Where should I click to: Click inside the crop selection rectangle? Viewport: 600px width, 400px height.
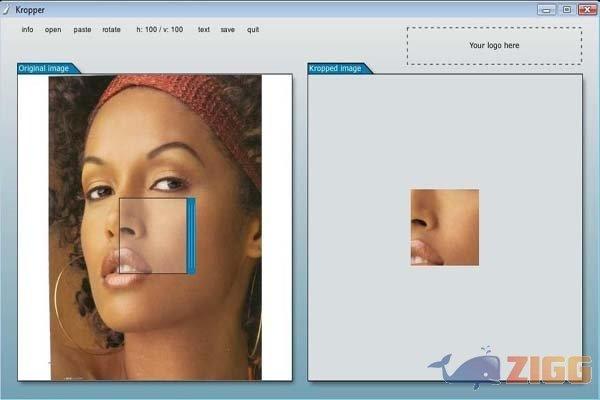tap(152, 235)
